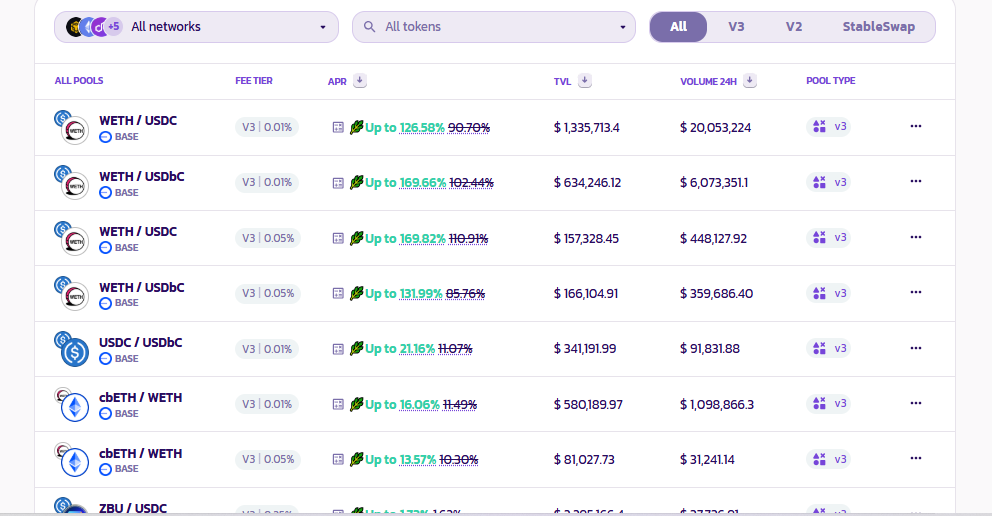Click the Up to 169.82% APR link
992x516 pixels.
point(405,238)
